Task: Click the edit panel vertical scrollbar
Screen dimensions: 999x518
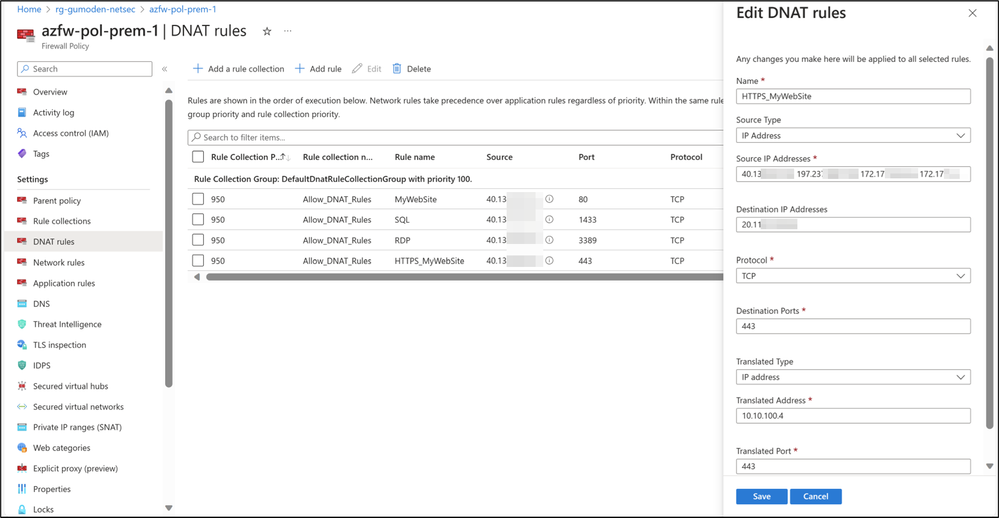Action: (989, 242)
